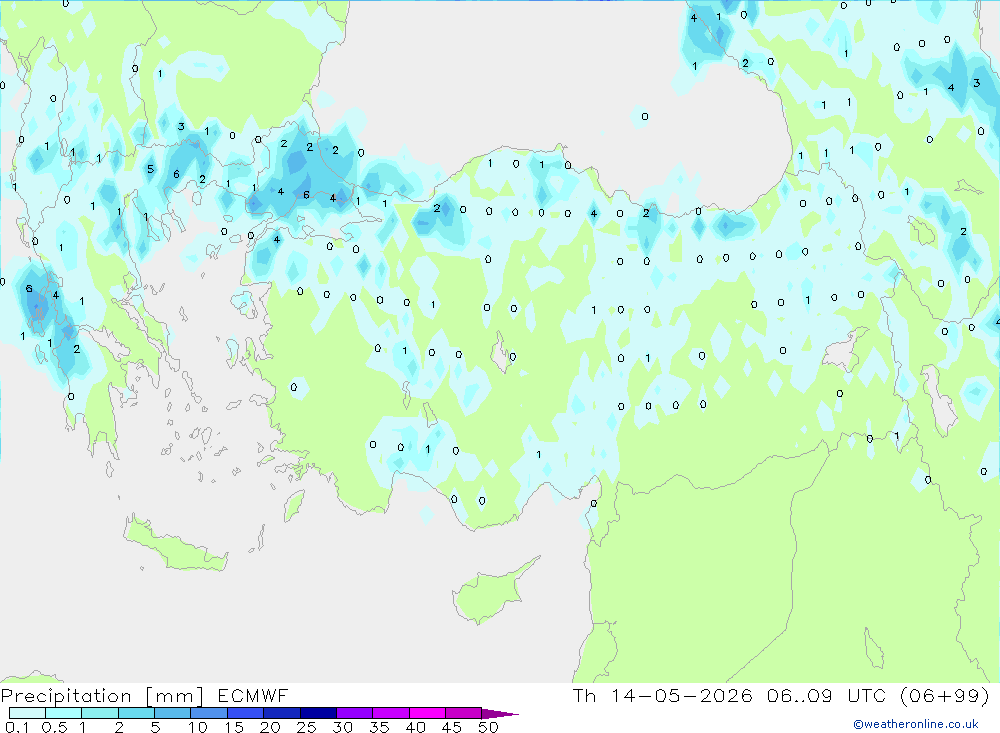Click the 0.1 to 0.5 legend swatch
The height and width of the screenshot is (733, 1000).
click(27, 713)
